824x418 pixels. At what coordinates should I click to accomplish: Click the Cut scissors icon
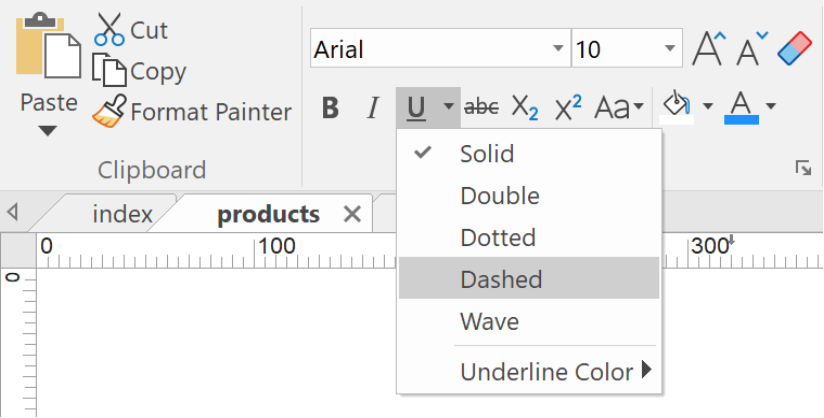tap(109, 29)
